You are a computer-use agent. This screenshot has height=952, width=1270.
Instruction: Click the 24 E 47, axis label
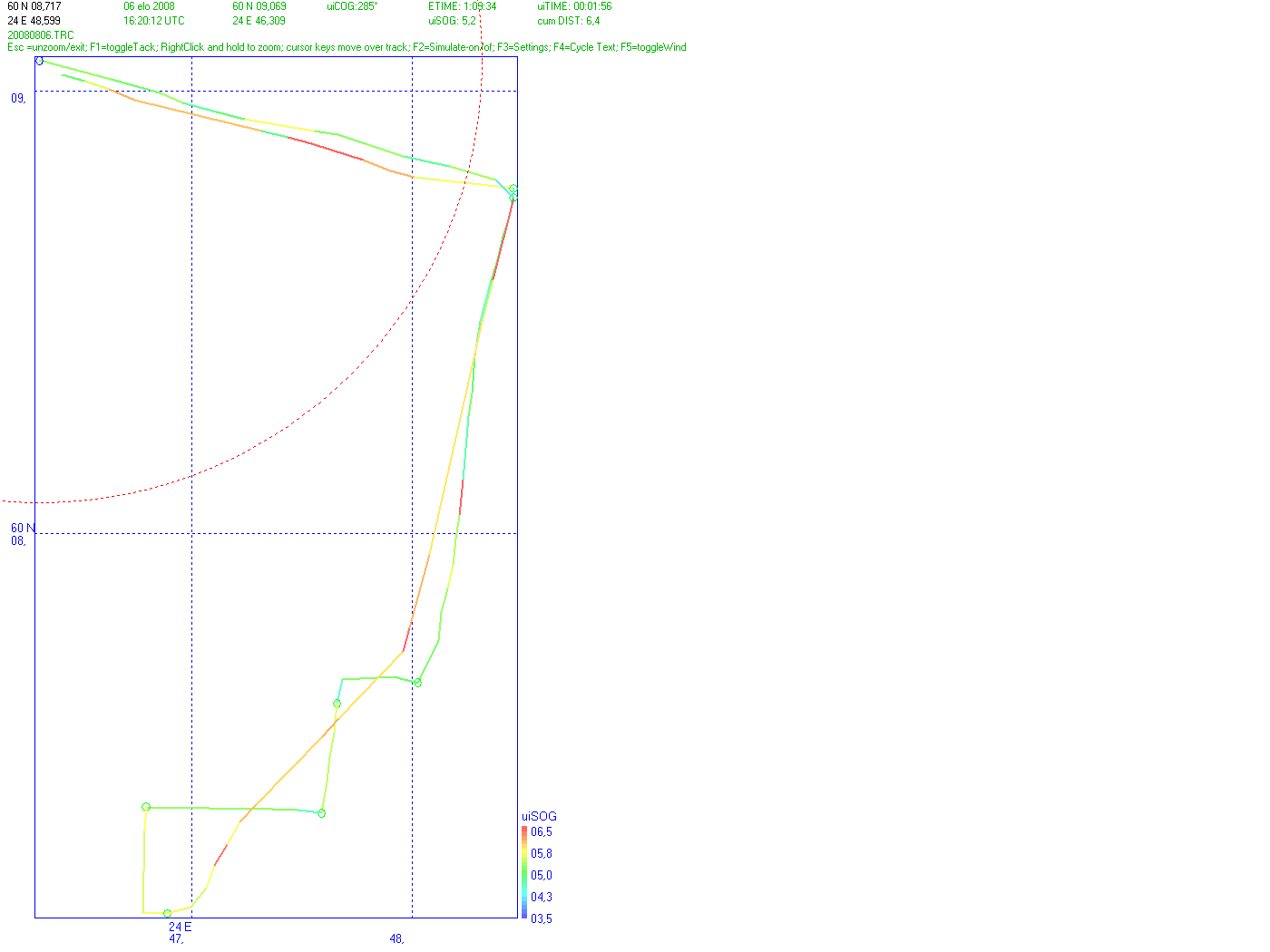tap(180, 933)
